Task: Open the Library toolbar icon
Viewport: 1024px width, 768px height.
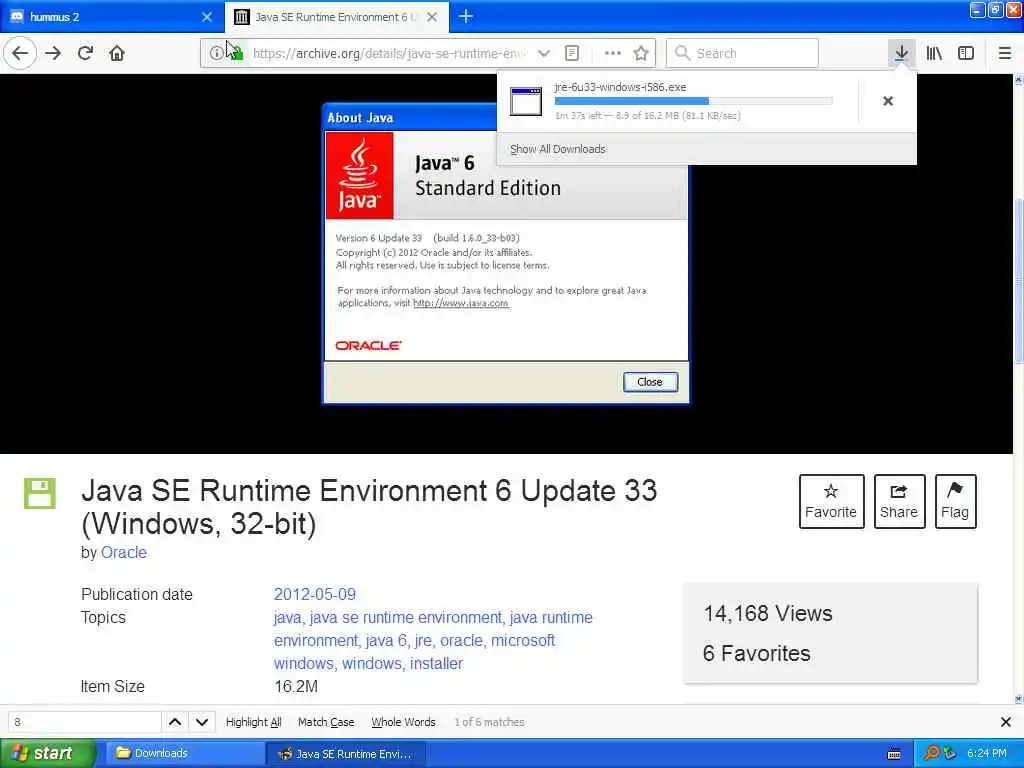Action: (x=934, y=54)
